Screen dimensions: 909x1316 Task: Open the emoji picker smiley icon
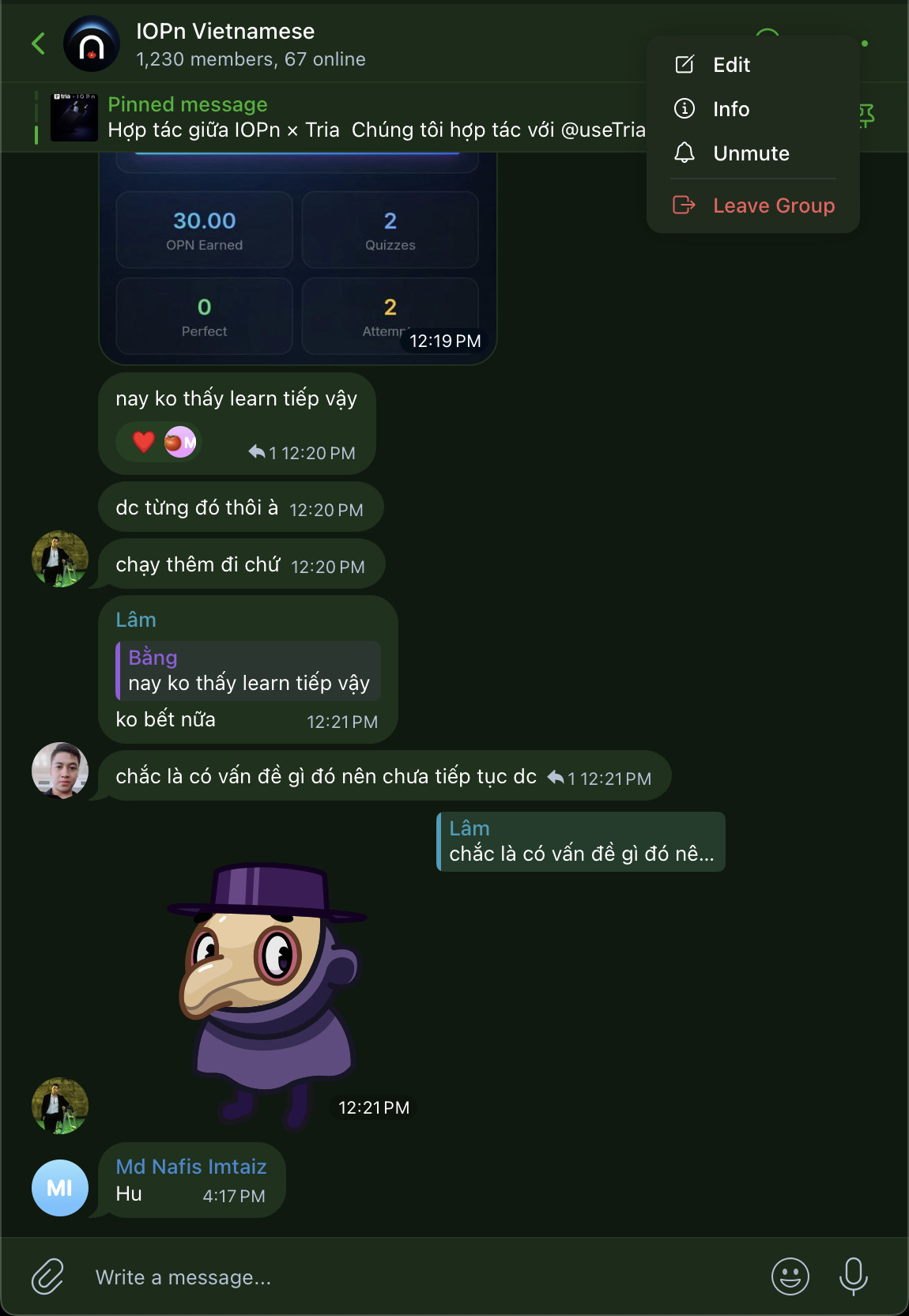[x=790, y=1276]
